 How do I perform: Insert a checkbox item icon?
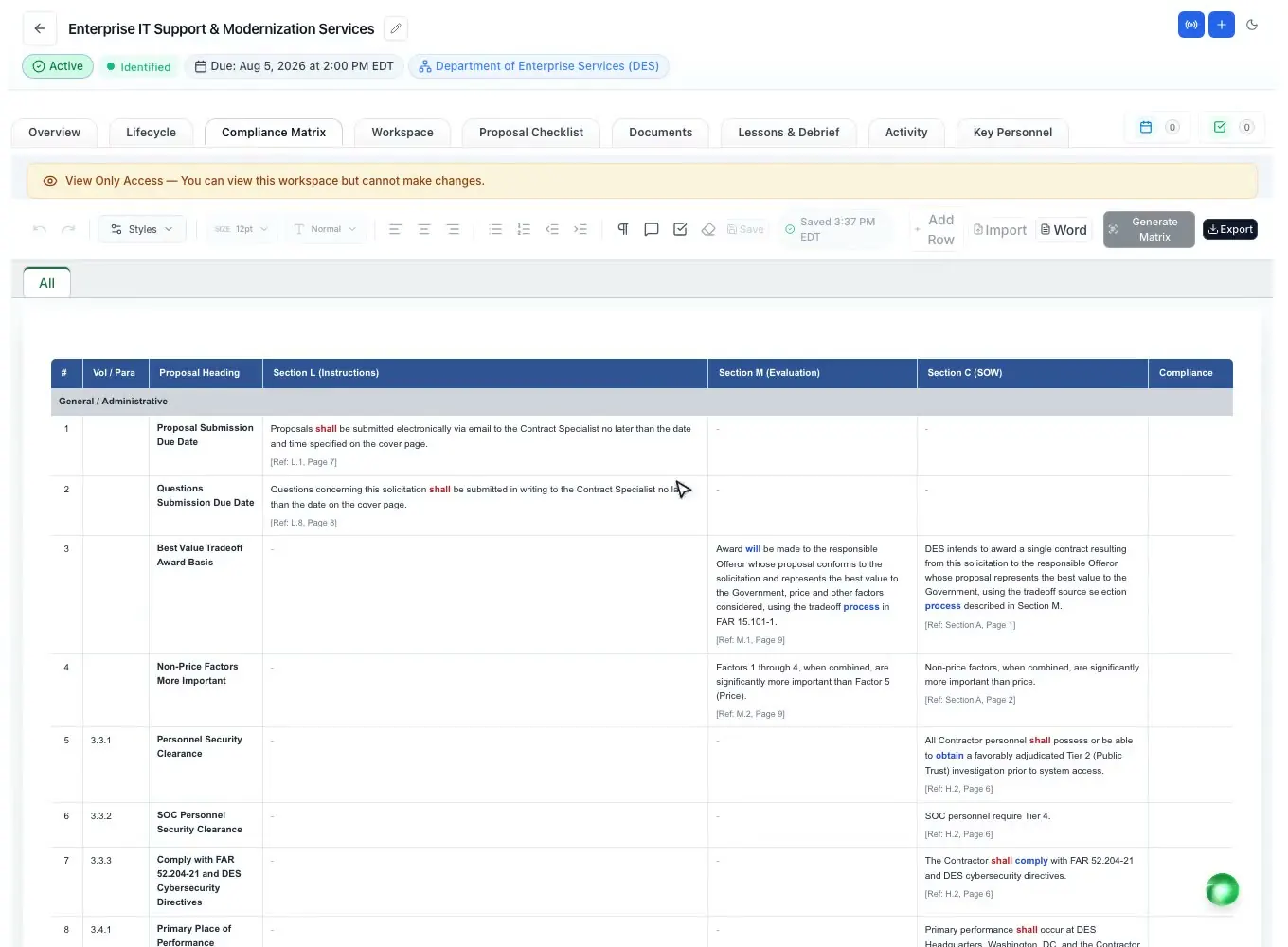pos(680,229)
